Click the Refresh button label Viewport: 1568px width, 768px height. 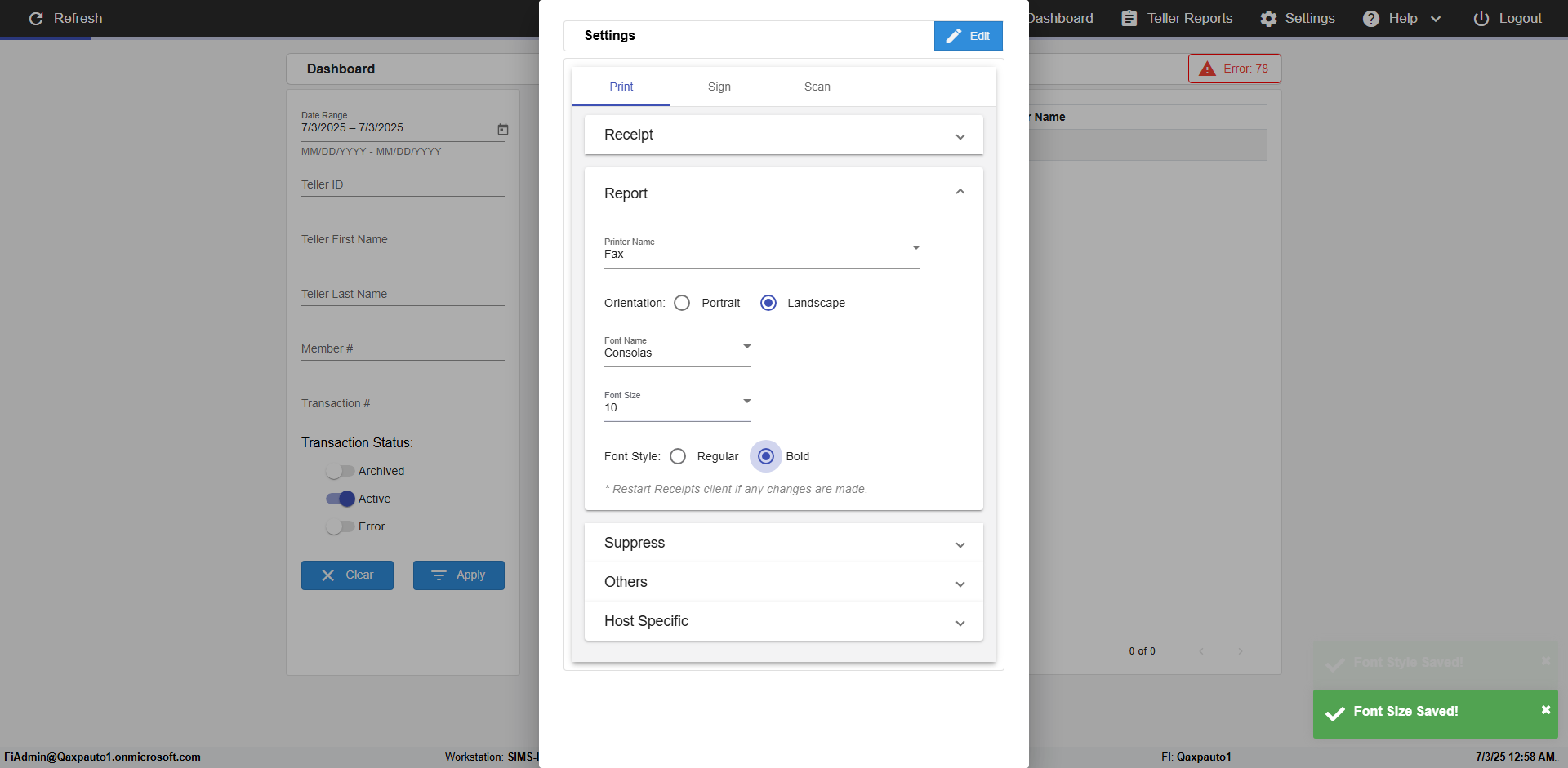(x=78, y=18)
